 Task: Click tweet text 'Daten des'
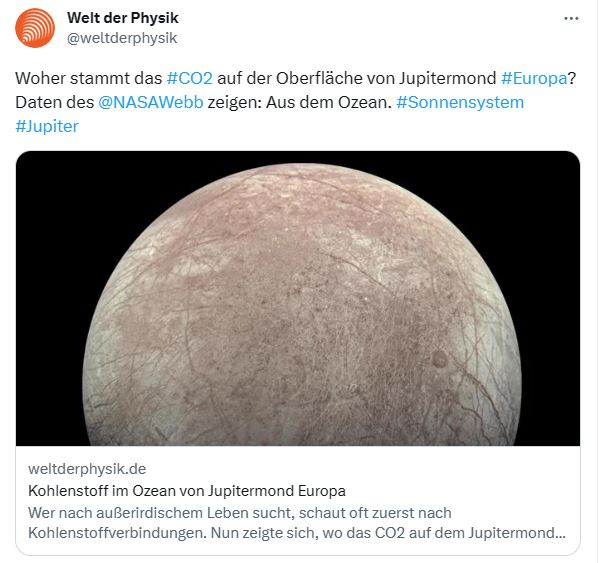coord(54,102)
